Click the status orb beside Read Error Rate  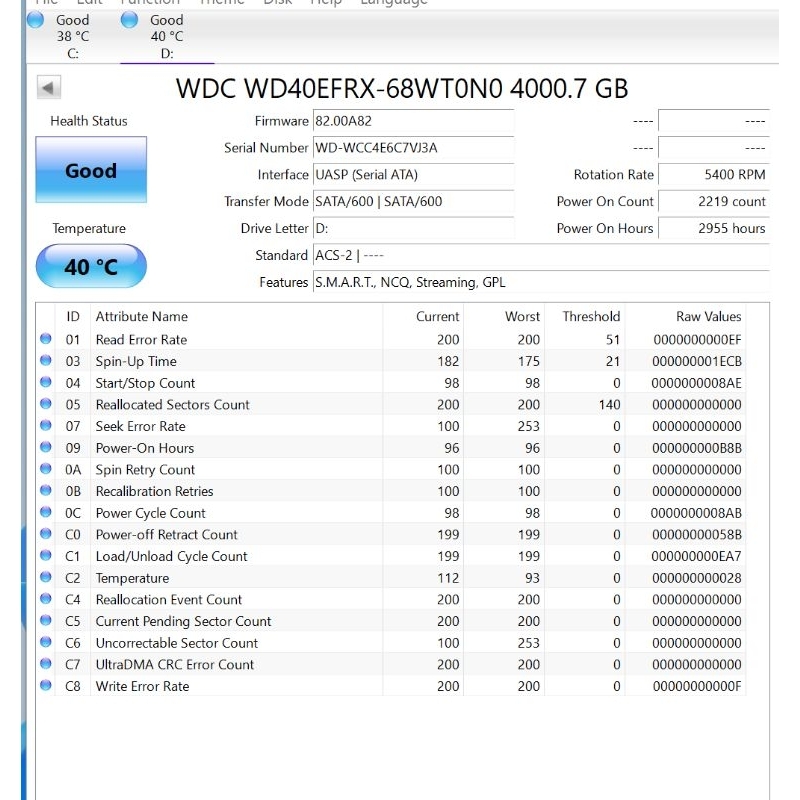46,339
